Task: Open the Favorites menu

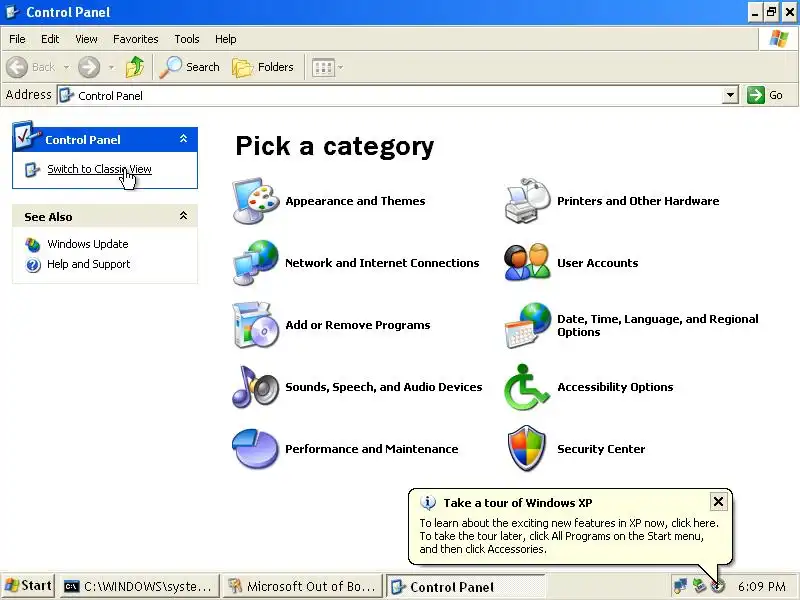Action: (136, 39)
